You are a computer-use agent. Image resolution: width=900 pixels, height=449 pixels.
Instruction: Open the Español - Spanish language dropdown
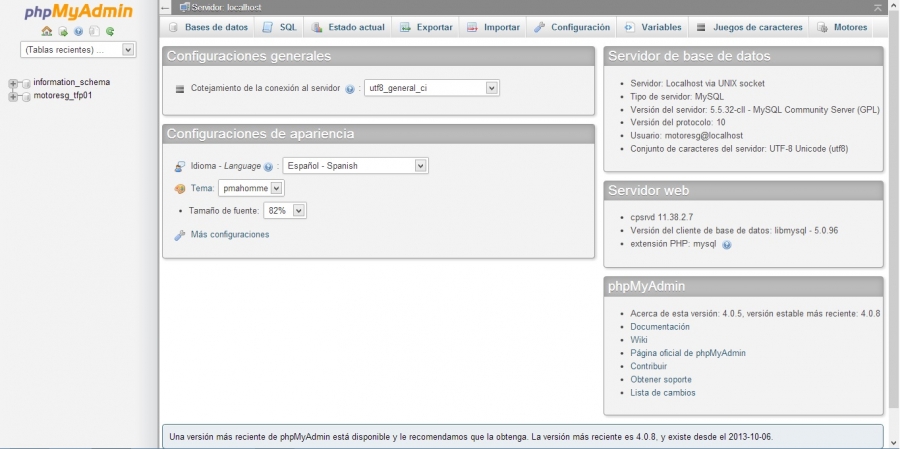click(355, 165)
